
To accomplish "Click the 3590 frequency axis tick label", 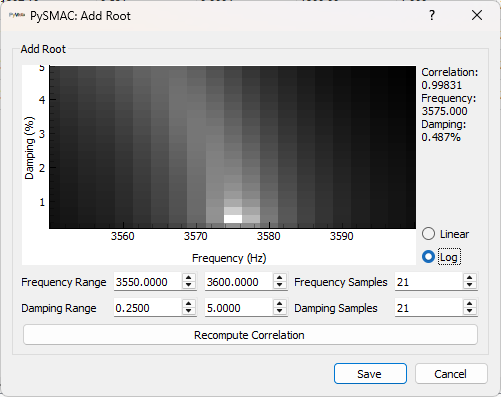I will (341, 236).
